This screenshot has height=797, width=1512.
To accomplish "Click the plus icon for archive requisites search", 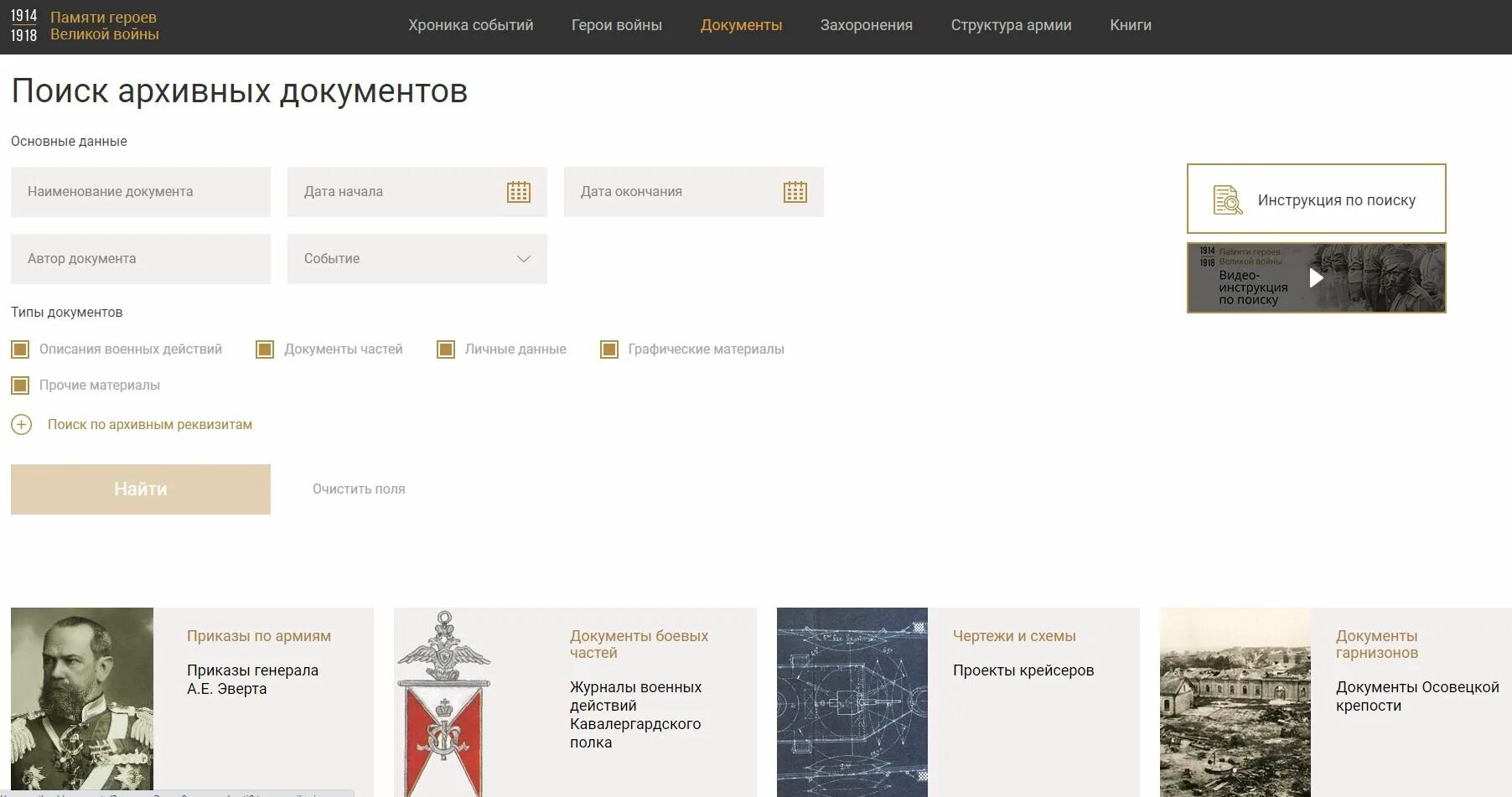I will pos(22,425).
